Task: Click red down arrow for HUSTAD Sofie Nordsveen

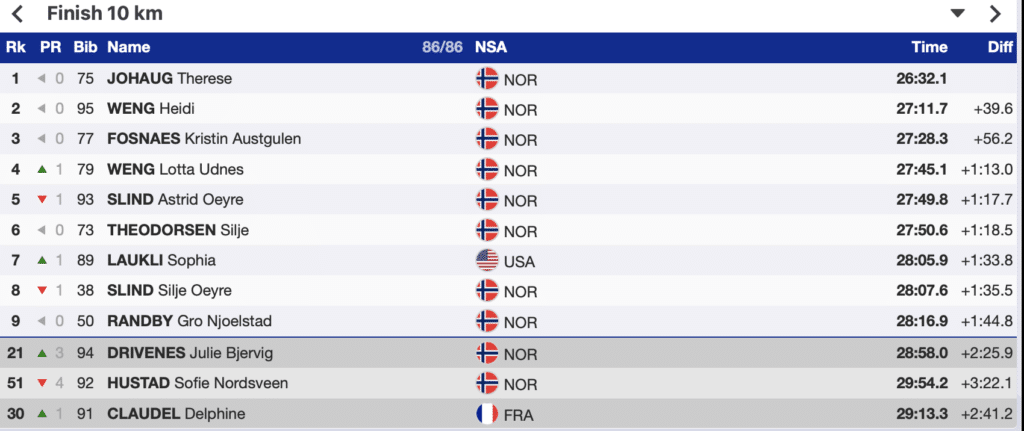Action: [42, 383]
